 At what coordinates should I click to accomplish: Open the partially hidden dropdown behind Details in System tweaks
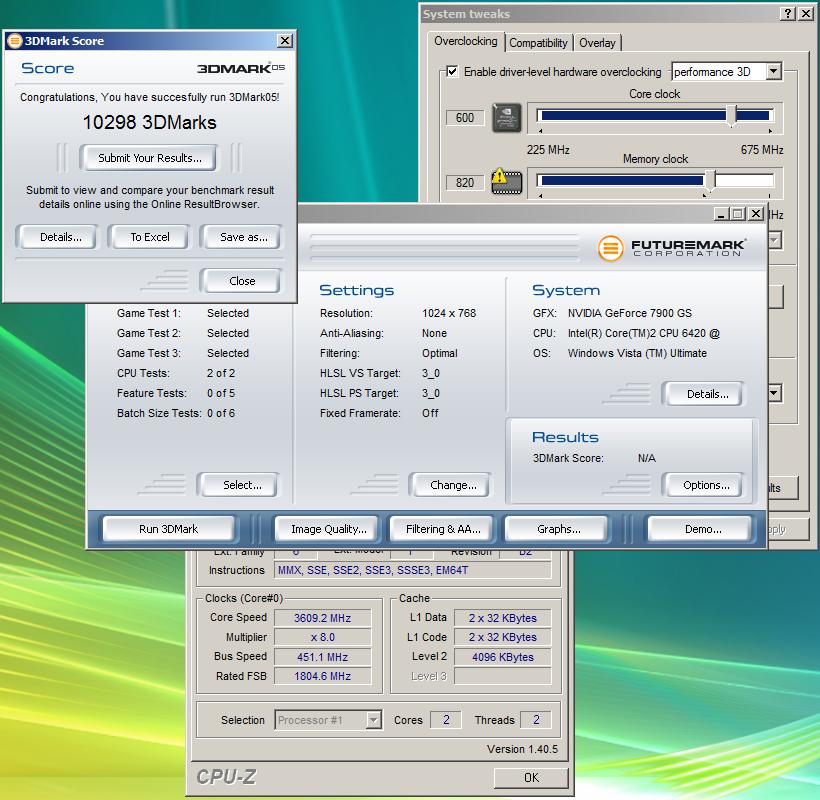coord(775,393)
